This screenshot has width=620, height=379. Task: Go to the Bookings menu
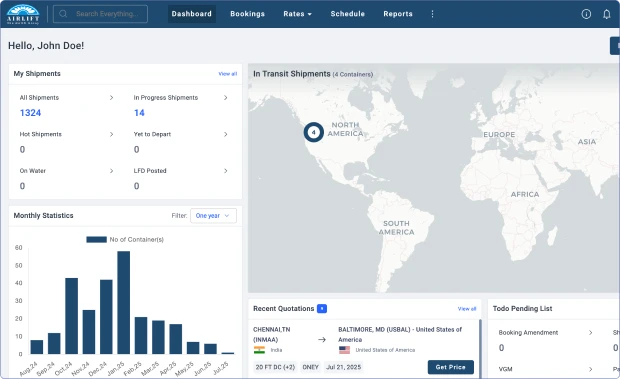coord(248,14)
